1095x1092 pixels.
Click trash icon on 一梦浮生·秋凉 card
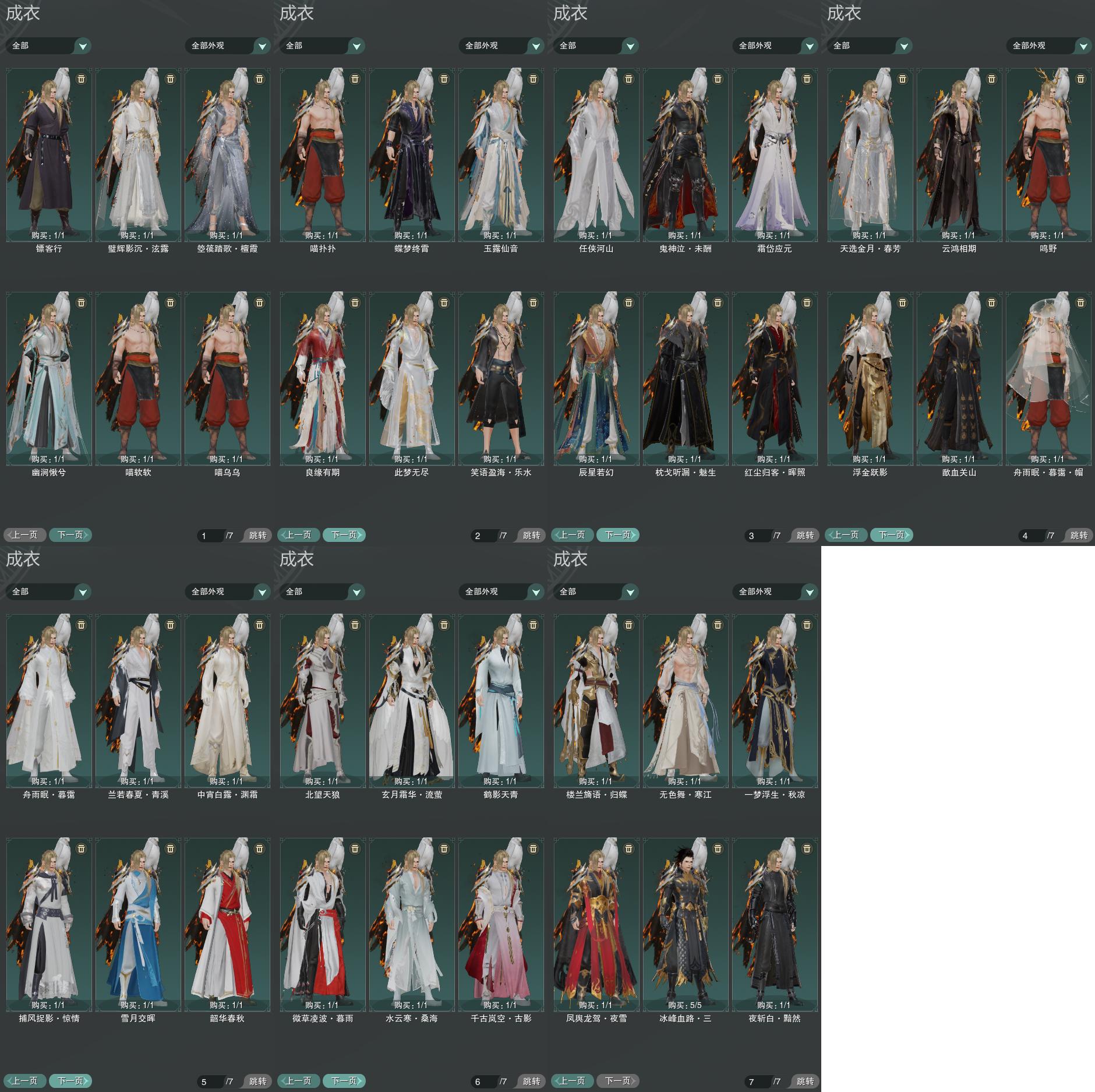click(807, 625)
